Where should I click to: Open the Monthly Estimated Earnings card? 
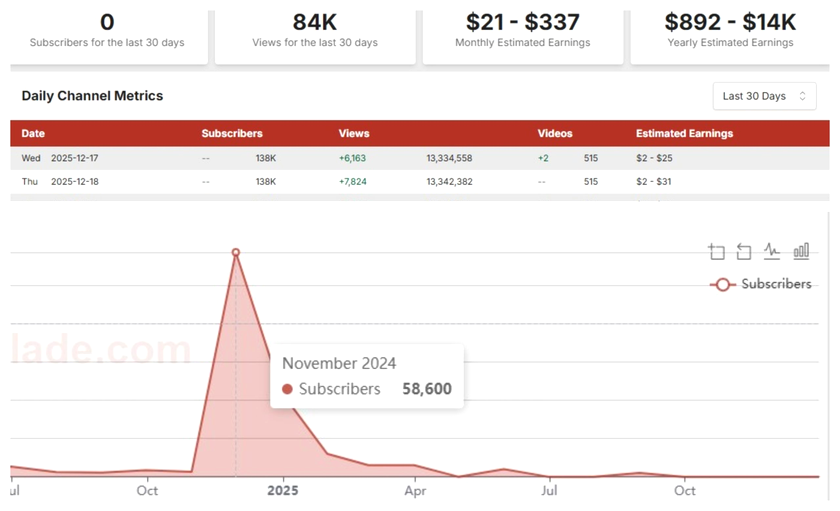pos(522,32)
